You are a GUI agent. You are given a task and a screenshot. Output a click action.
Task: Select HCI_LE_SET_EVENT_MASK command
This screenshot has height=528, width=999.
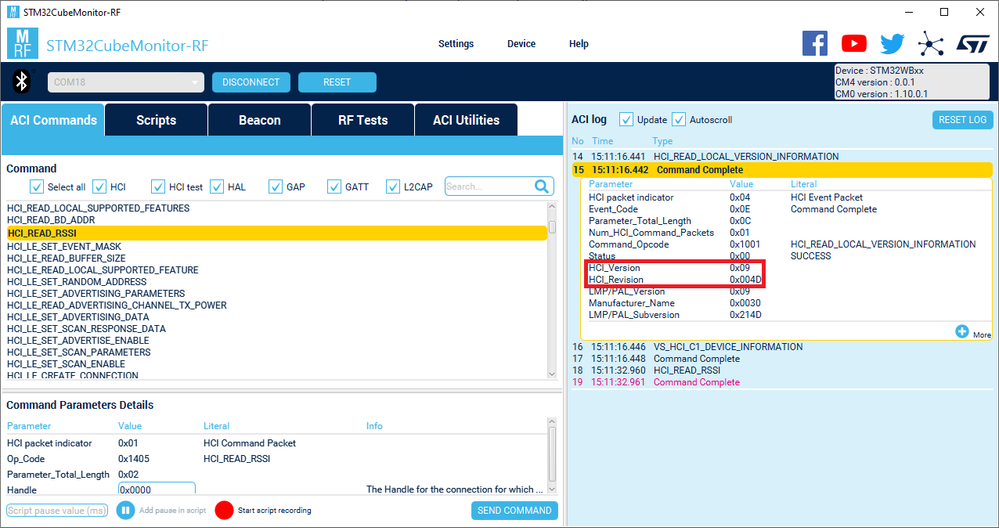[x=64, y=246]
